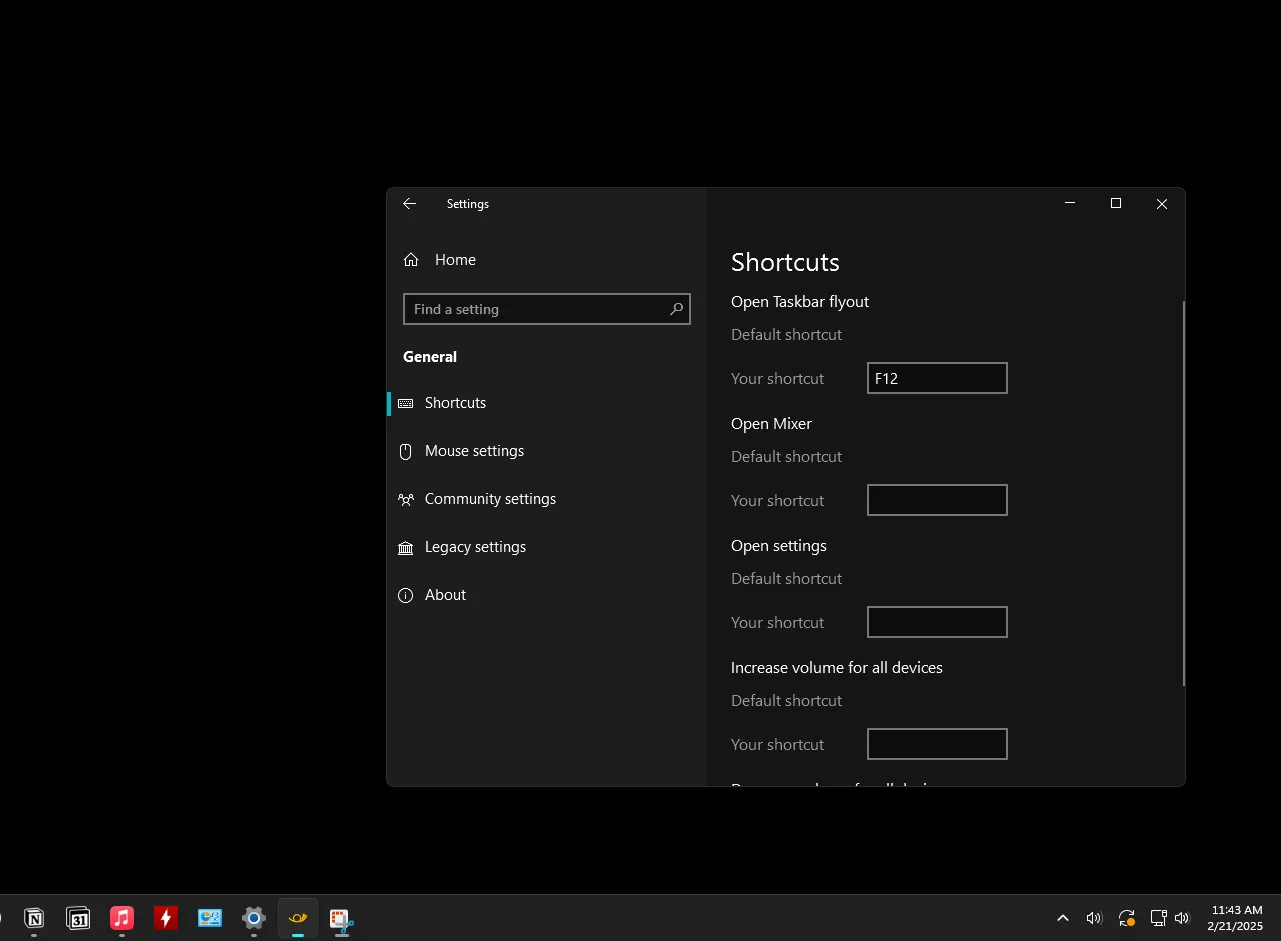This screenshot has height=941, width=1281.
Task: Open the Music app in the taskbar
Action: click(x=122, y=918)
